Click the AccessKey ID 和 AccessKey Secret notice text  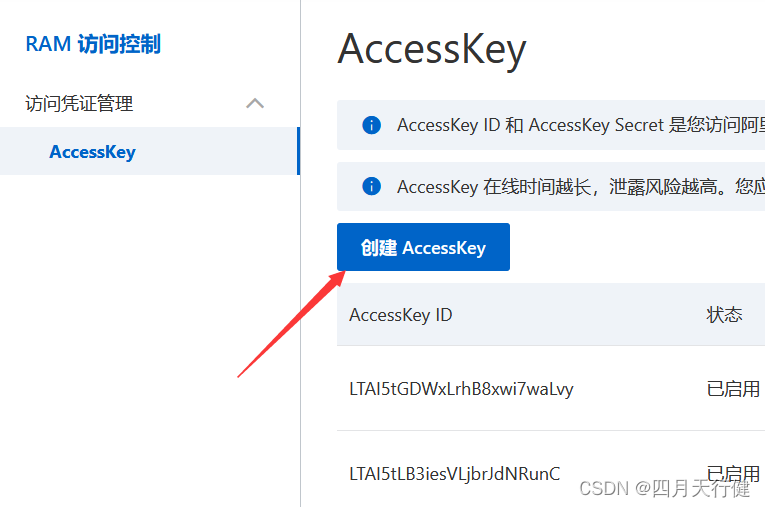click(580, 125)
